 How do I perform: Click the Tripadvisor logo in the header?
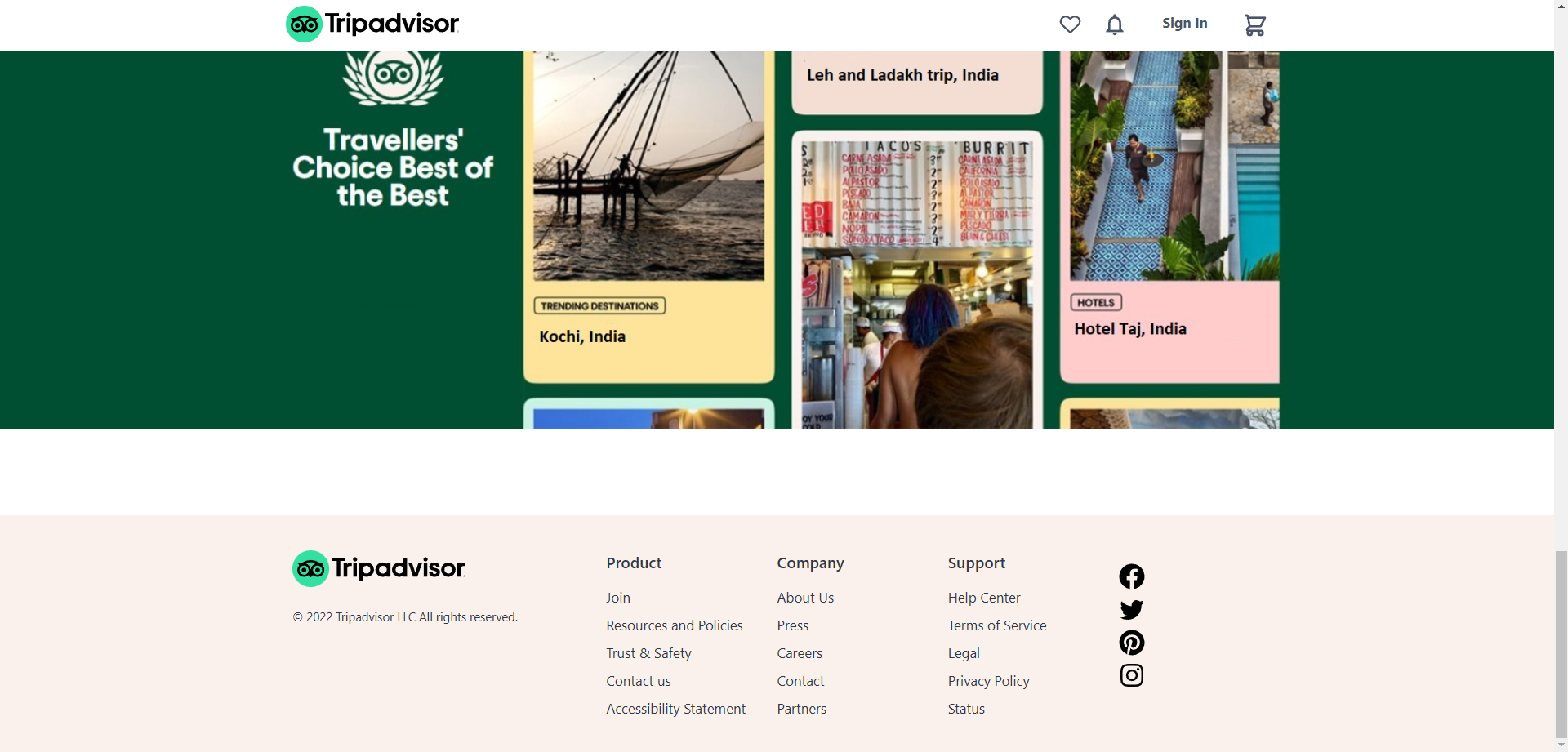[x=372, y=24]
